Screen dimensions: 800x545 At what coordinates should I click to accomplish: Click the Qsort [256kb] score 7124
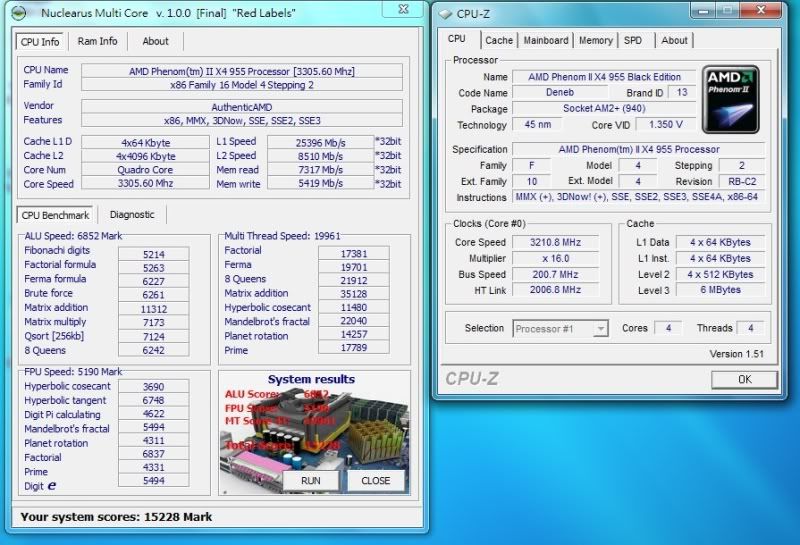pyautogui.click(x=154, y=336)
